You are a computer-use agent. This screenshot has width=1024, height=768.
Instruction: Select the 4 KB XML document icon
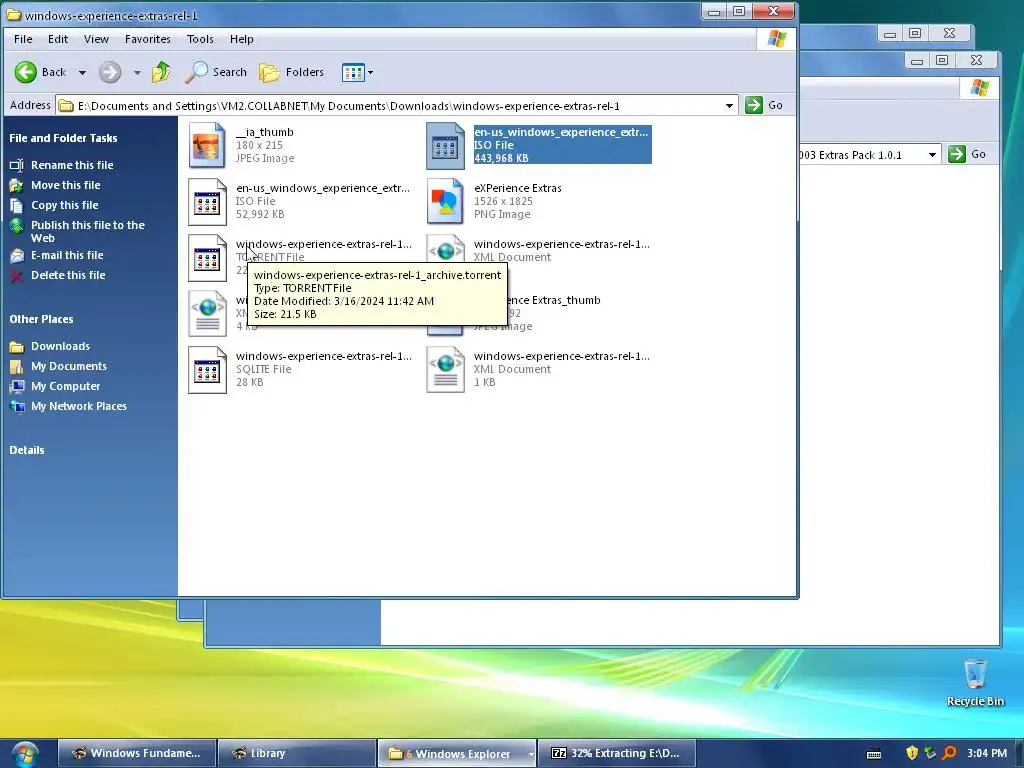point(207,313)
